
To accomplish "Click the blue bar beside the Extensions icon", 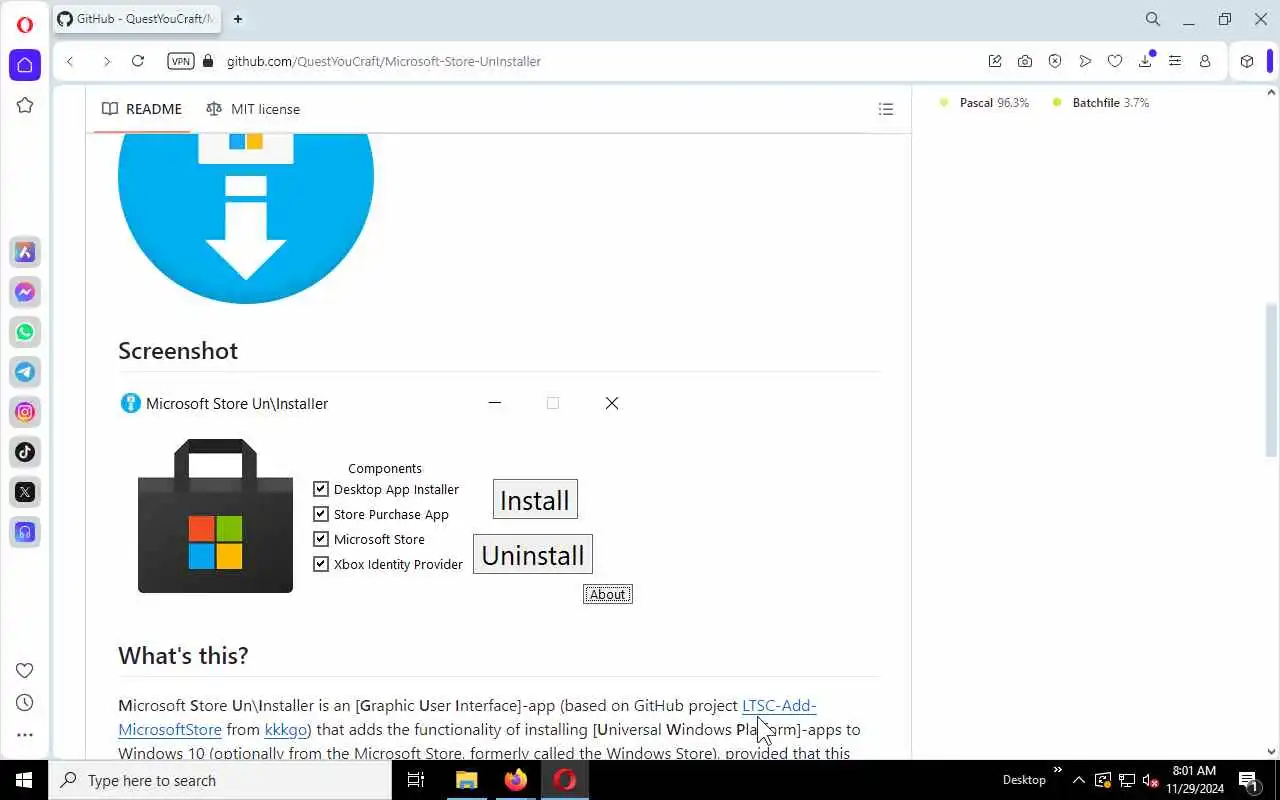I will coord(1270,61).
